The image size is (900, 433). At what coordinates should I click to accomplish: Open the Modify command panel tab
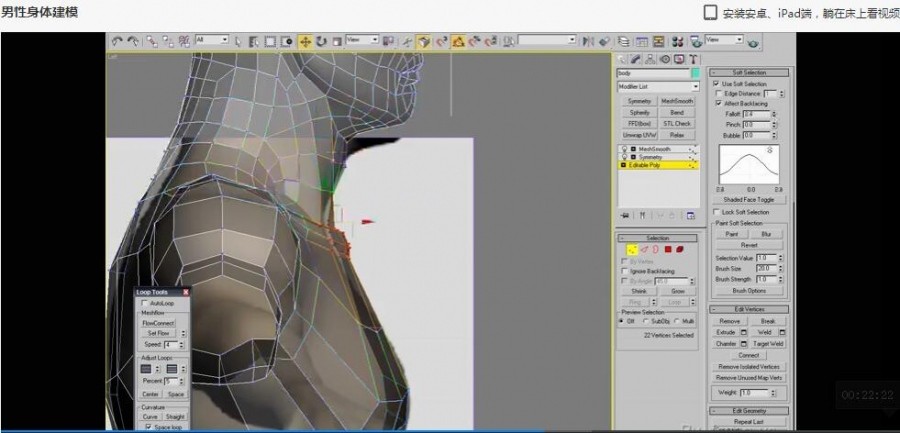pos(635,59)
